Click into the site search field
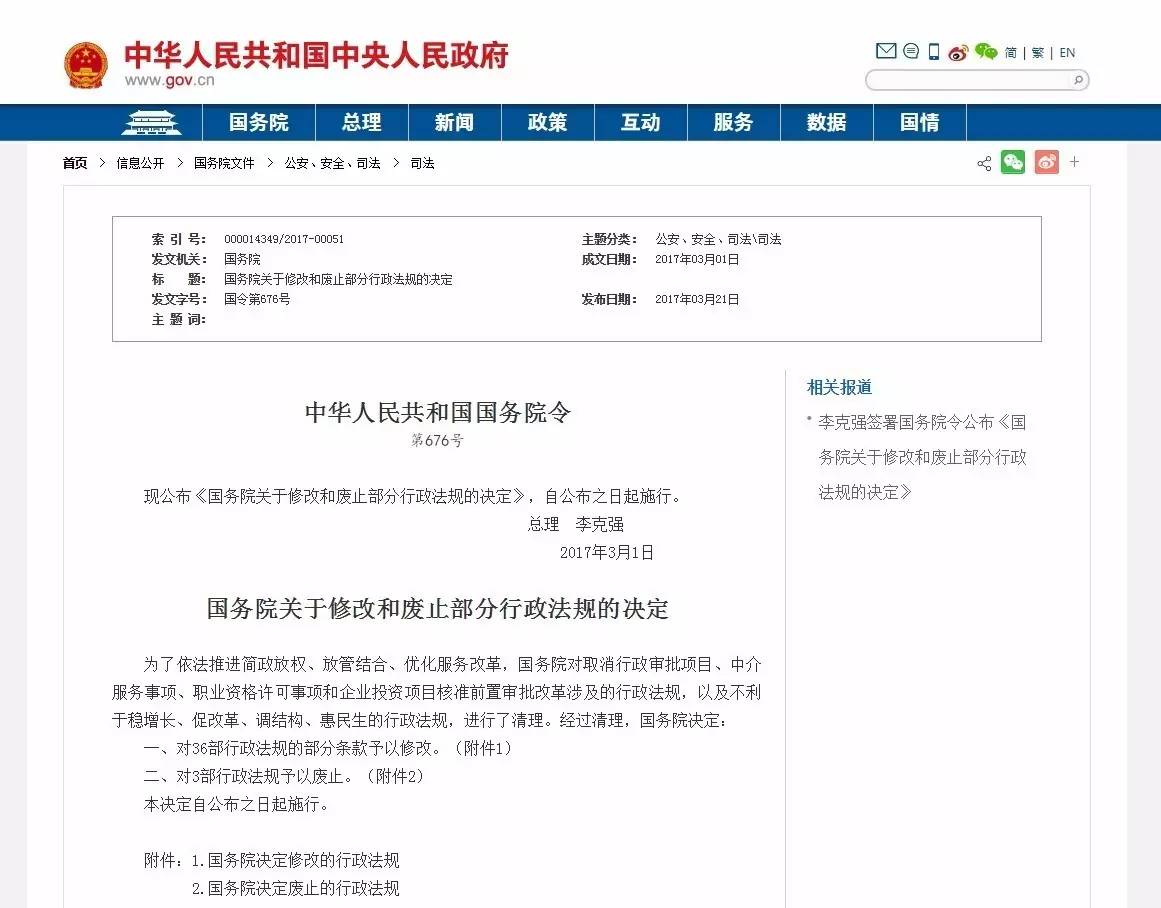The width and height of the screenshot is (1161, 908). pos(967,80)
